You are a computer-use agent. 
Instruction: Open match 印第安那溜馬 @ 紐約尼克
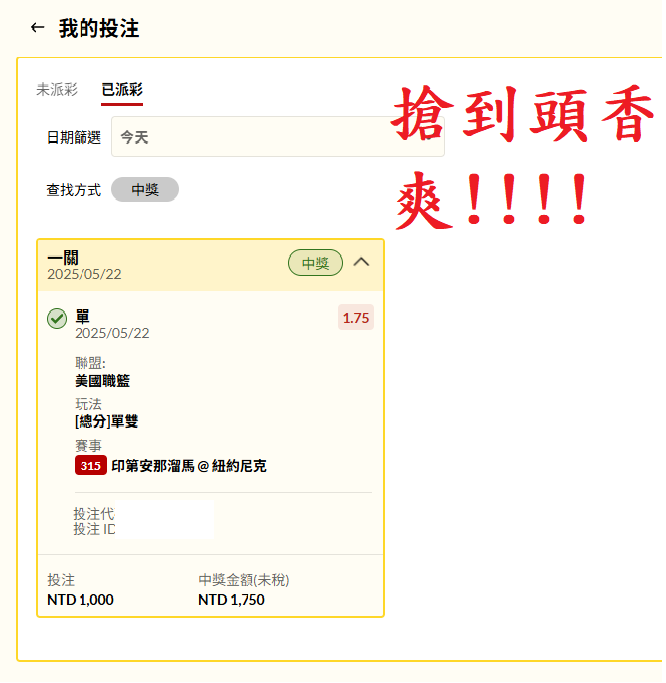189,467
